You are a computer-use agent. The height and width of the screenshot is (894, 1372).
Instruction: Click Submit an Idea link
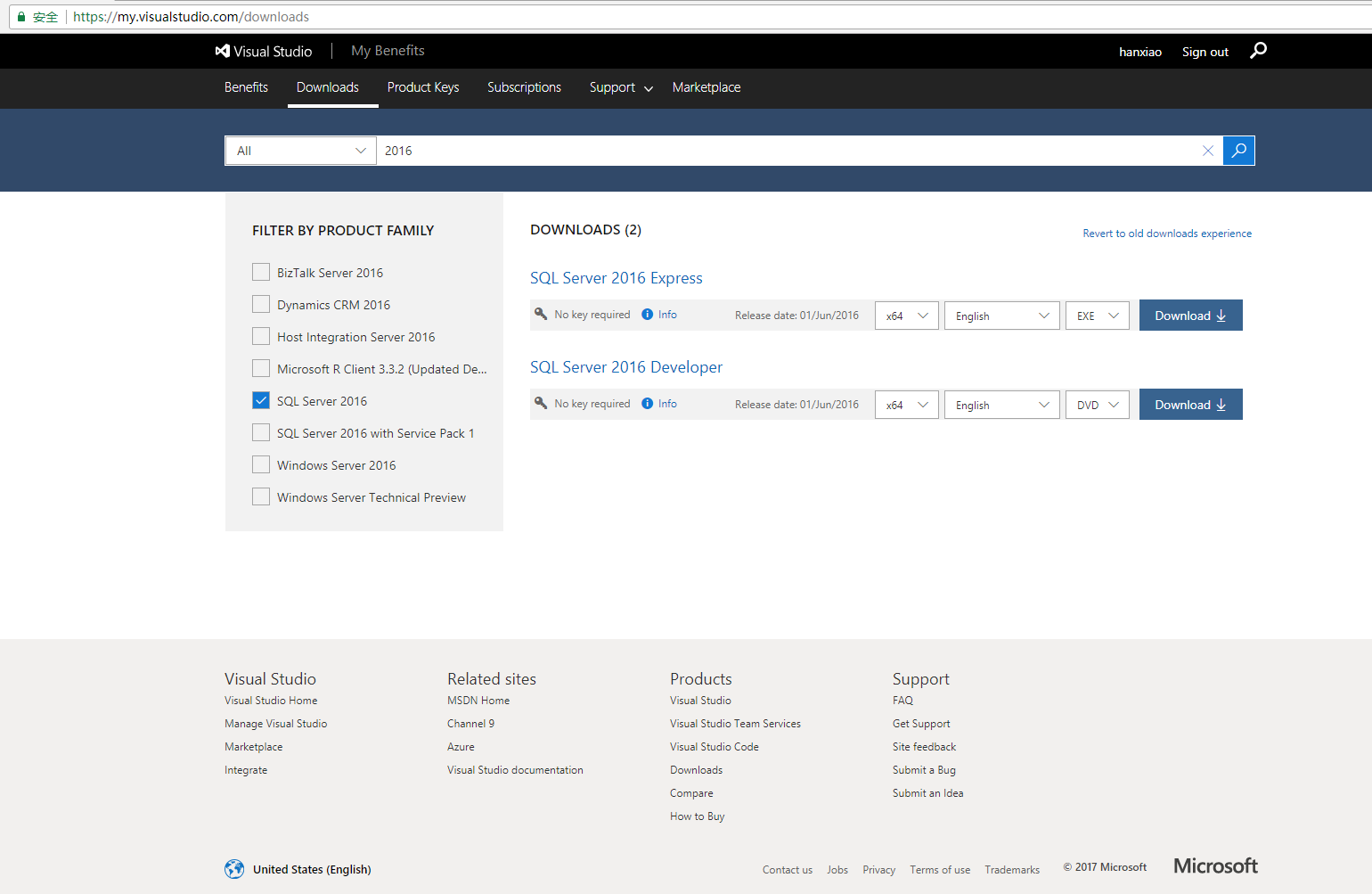[927, 793]
